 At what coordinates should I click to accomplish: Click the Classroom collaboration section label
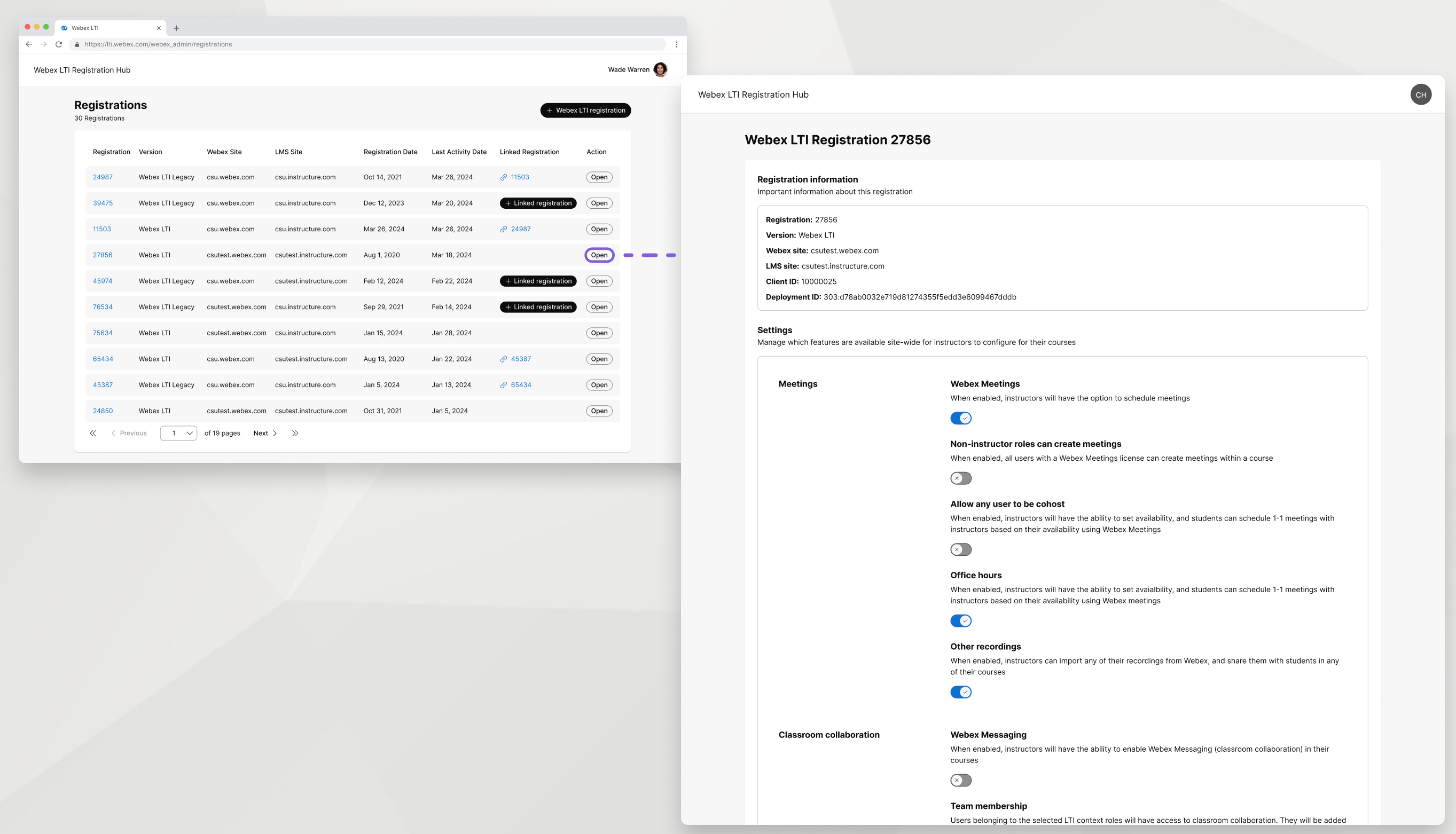828,735
